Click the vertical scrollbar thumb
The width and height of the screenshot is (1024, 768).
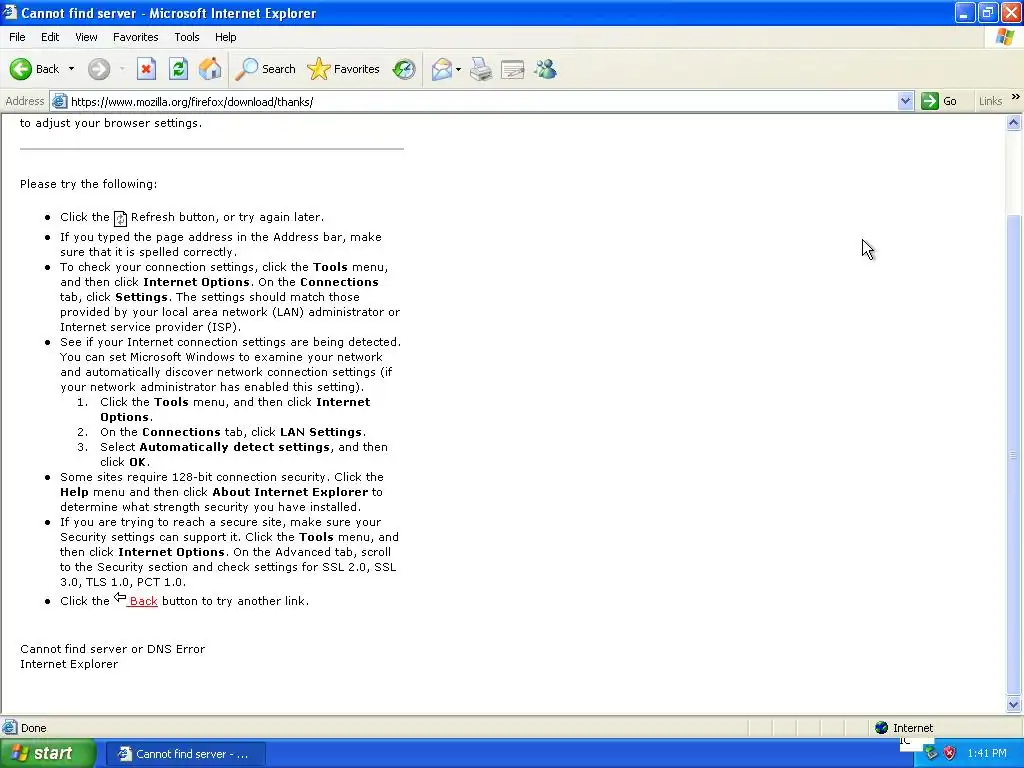coord(1014,455)
